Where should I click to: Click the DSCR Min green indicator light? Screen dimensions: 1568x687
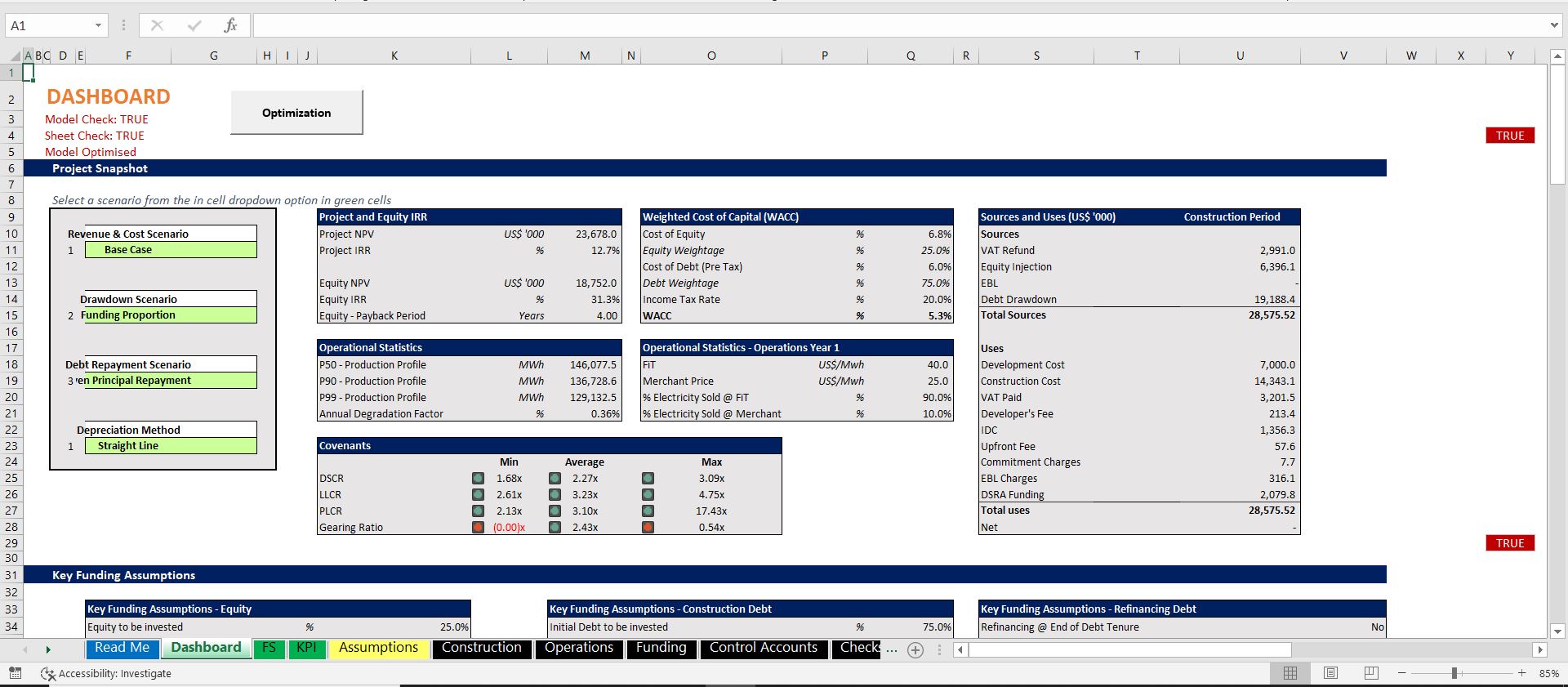[x=478, y=478]
